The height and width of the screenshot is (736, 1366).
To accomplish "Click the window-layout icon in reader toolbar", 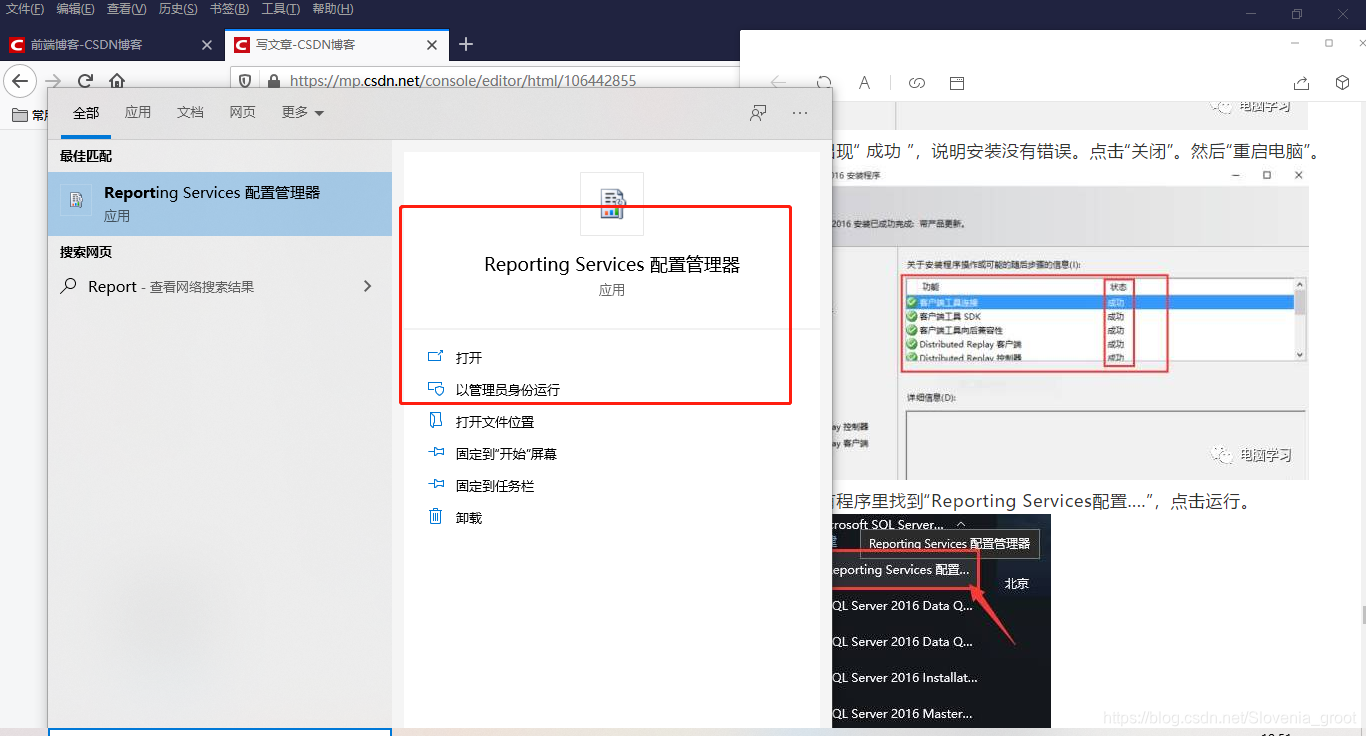I will [957, 83].
